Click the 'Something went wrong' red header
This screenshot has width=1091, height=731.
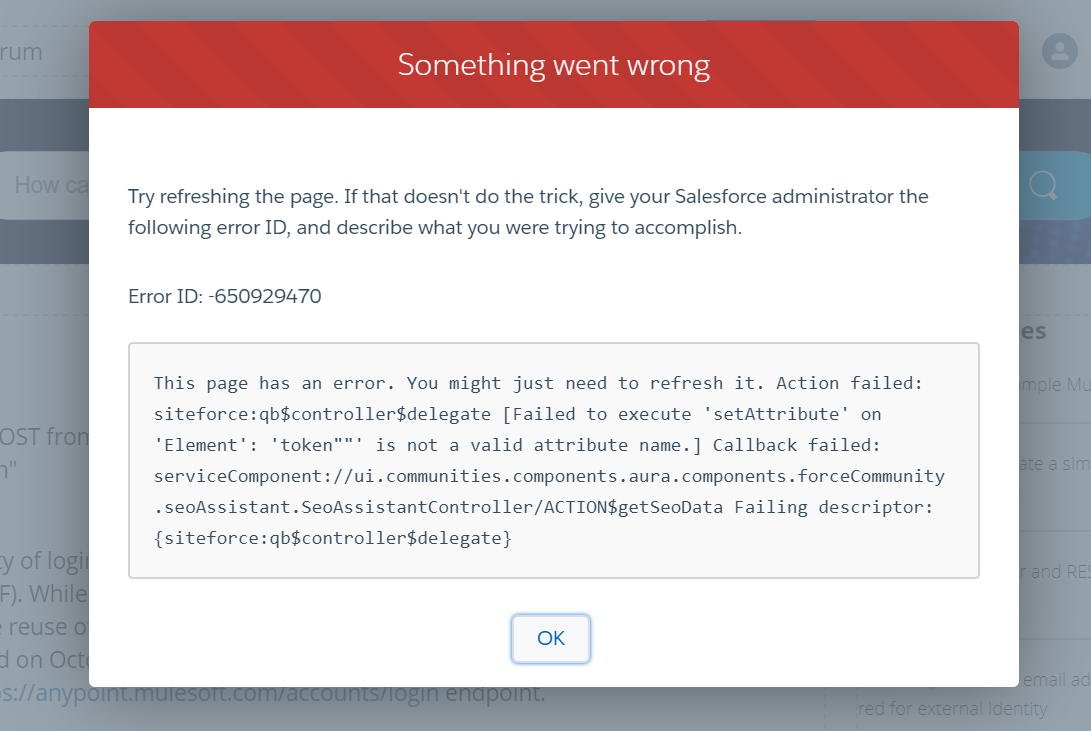[552, 64]
